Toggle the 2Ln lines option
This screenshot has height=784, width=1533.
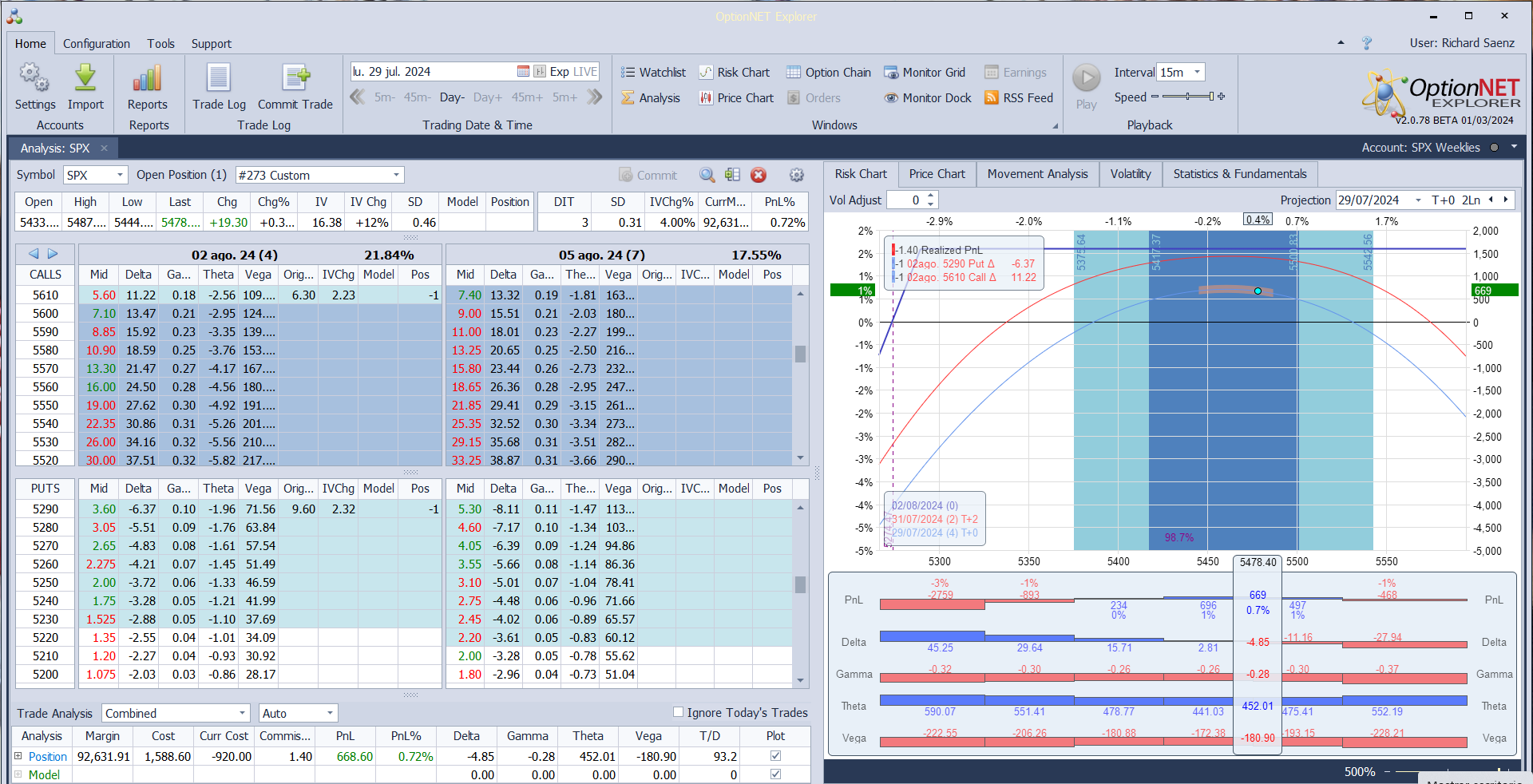click(x=1472, y=200)
